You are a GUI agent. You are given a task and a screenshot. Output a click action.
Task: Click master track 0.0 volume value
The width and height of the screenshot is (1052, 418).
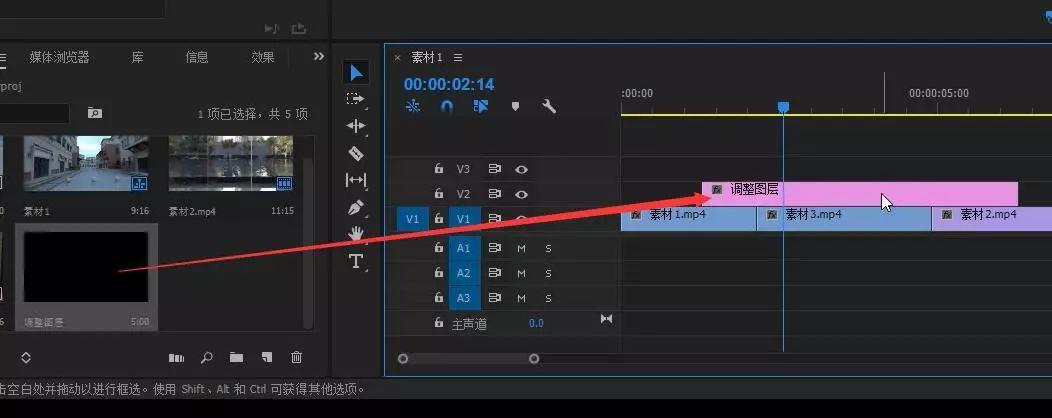(x=536, y=323)
